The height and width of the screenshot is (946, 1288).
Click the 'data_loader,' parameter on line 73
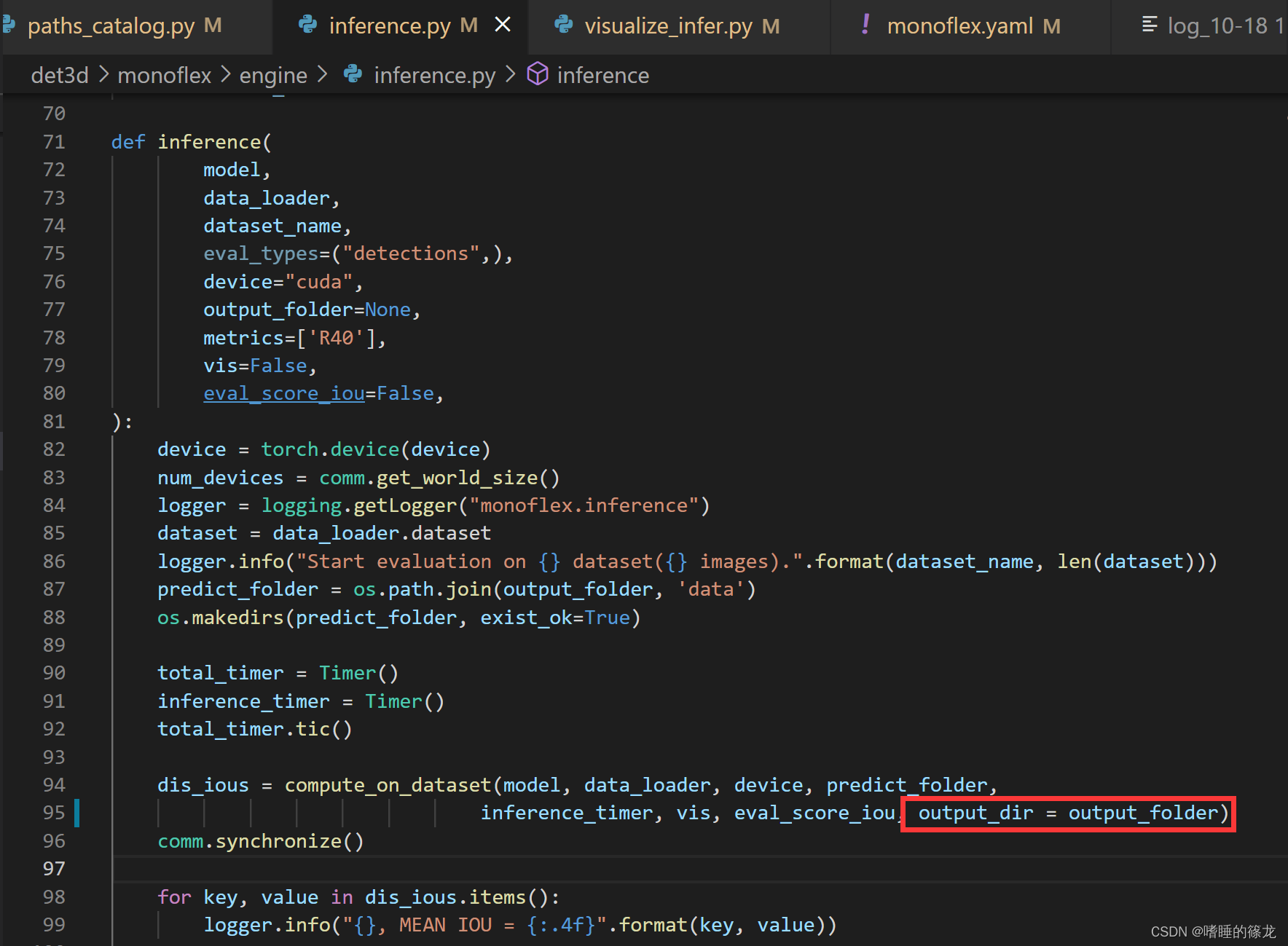(271, 198)
